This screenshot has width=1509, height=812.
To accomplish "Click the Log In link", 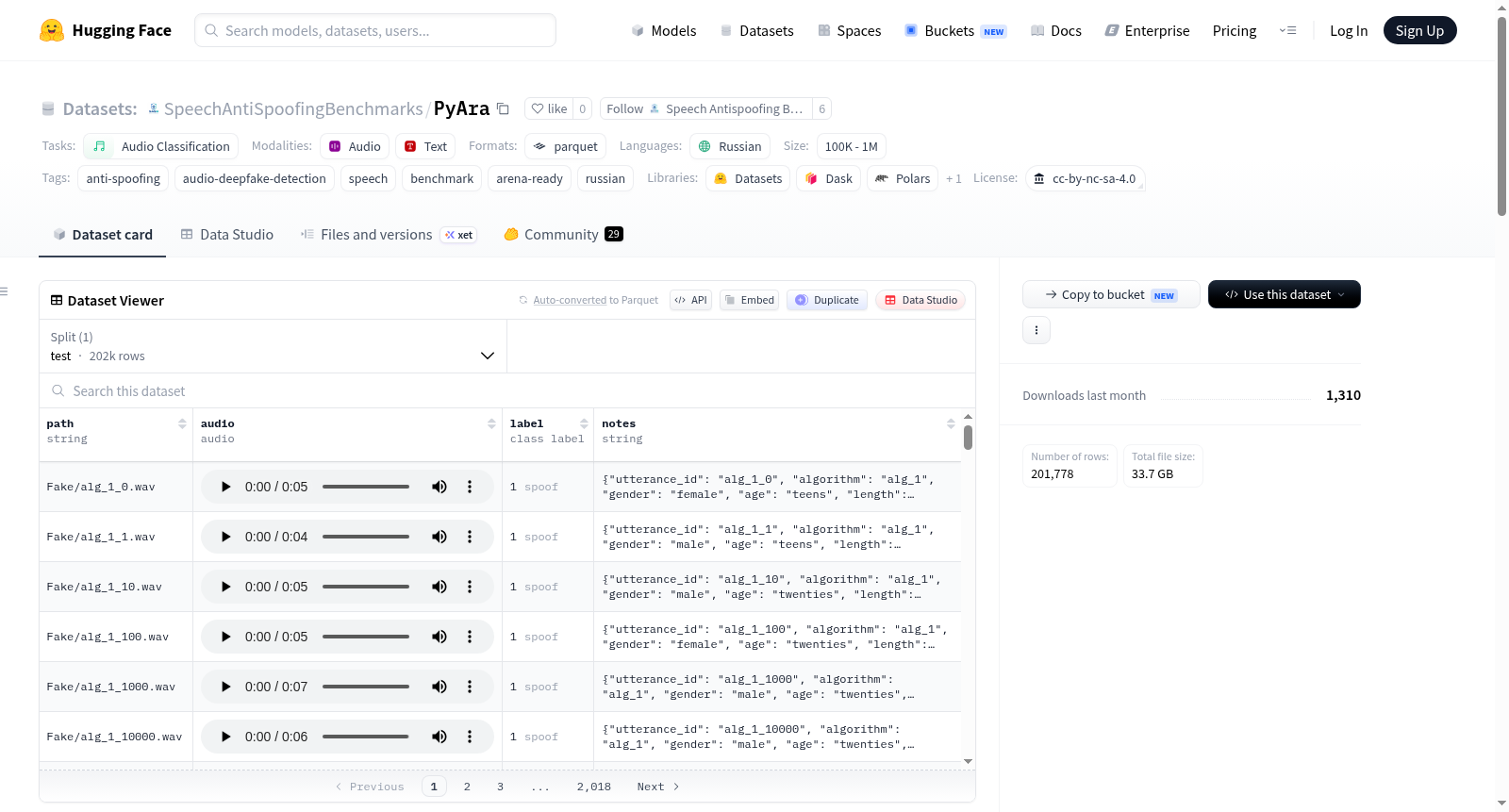I will click(x=1349, y=31).
